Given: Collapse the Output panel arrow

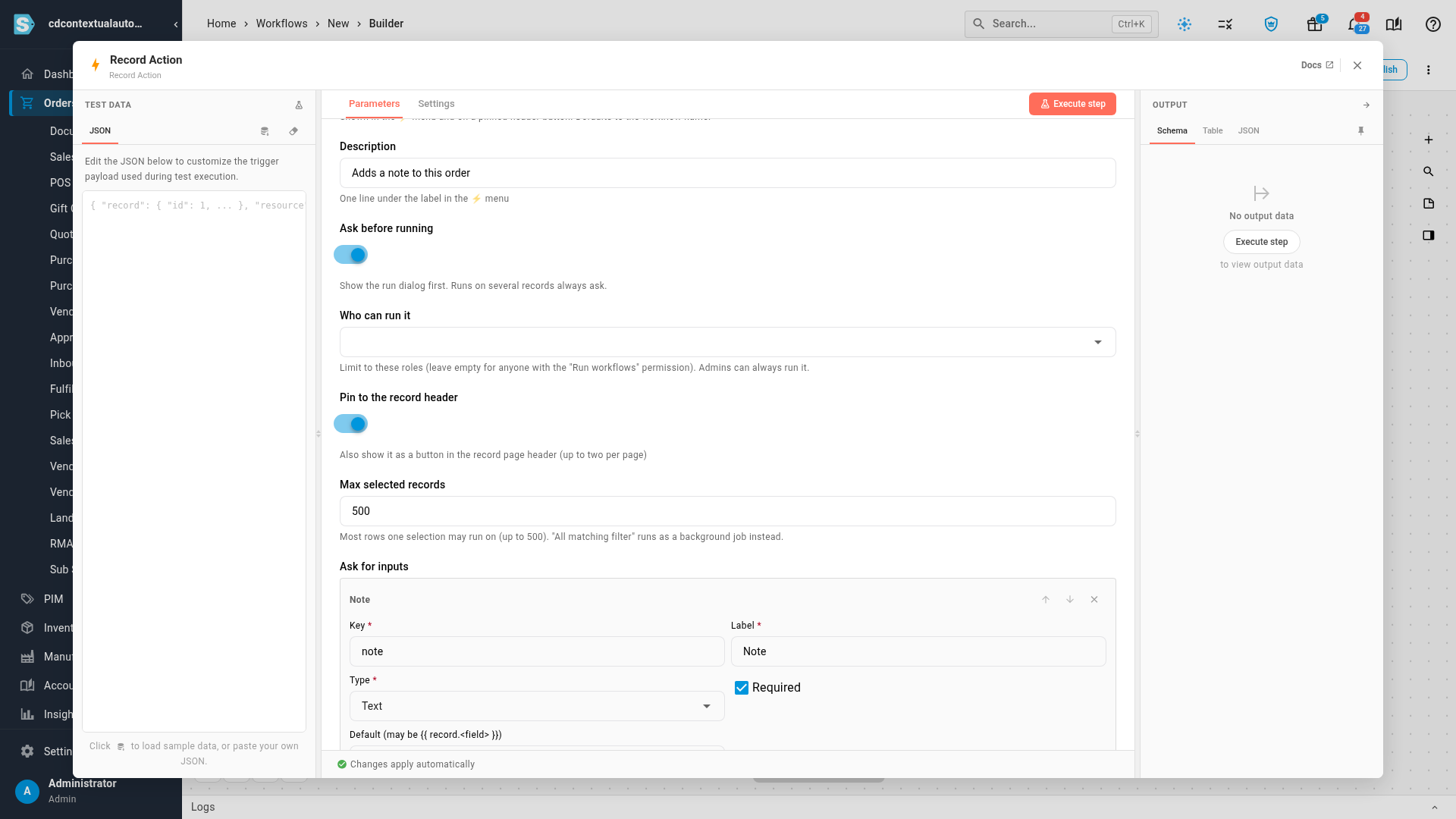Looking at the screenshot, I should pos(1367,105).
